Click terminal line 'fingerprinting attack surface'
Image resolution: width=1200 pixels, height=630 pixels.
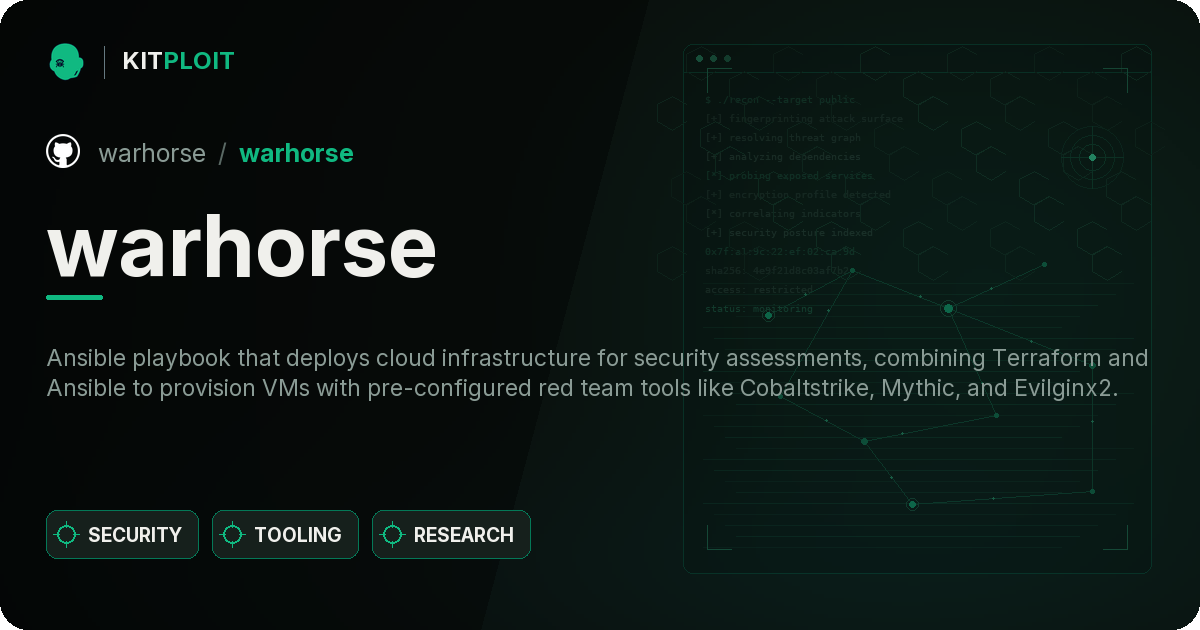coord(803,119)
